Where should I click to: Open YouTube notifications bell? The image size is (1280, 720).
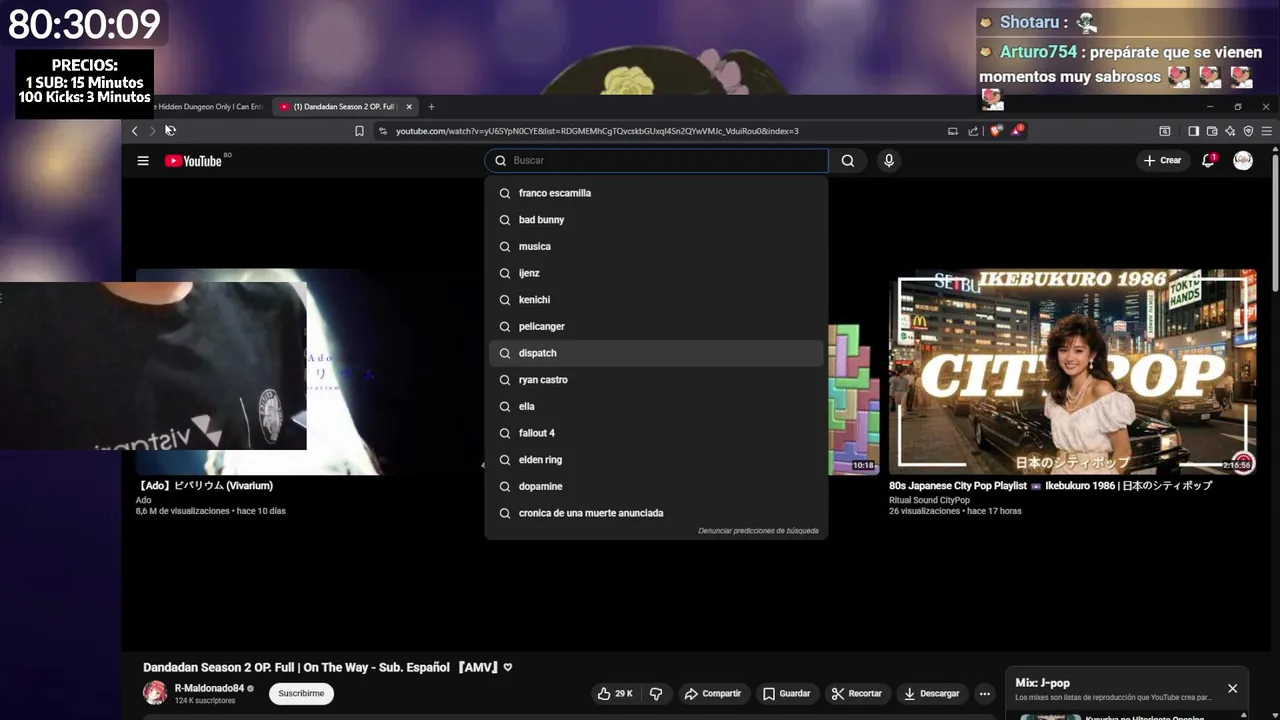[1208, 160]
